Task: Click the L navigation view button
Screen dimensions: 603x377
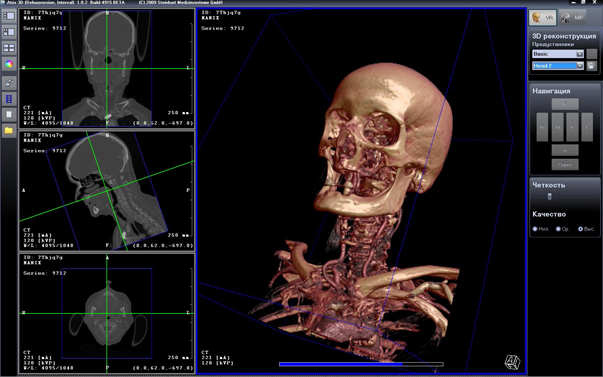Action: pos(587,127)
